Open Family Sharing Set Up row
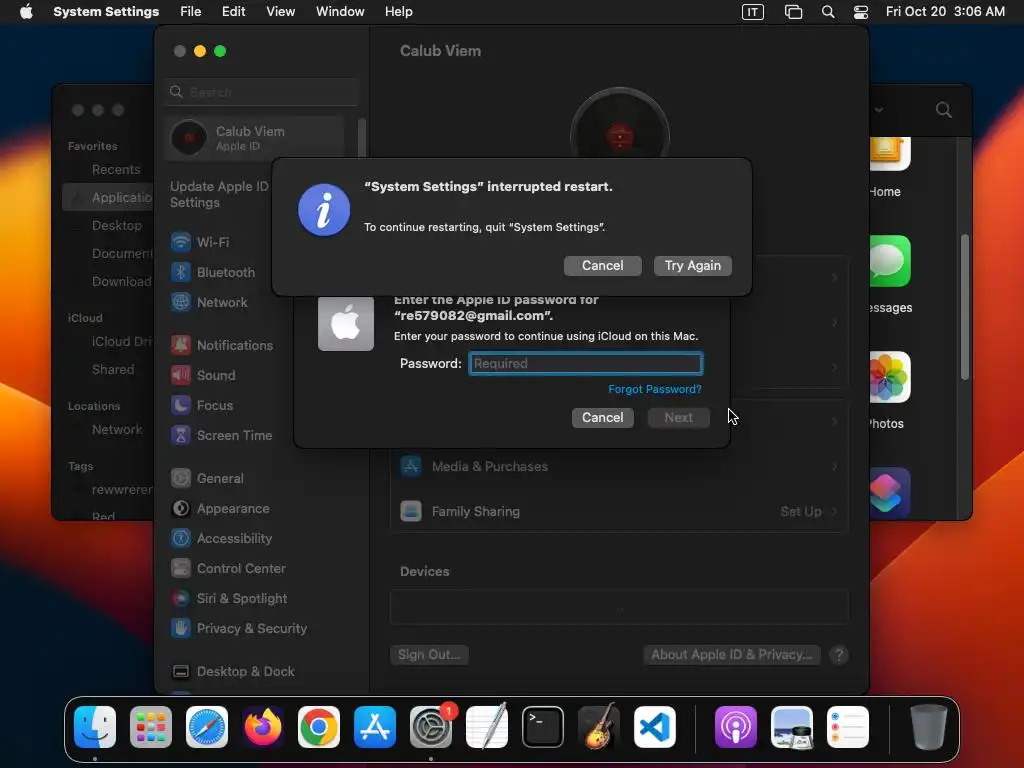This screenshot has height=768, width=1024. [619, 511]
